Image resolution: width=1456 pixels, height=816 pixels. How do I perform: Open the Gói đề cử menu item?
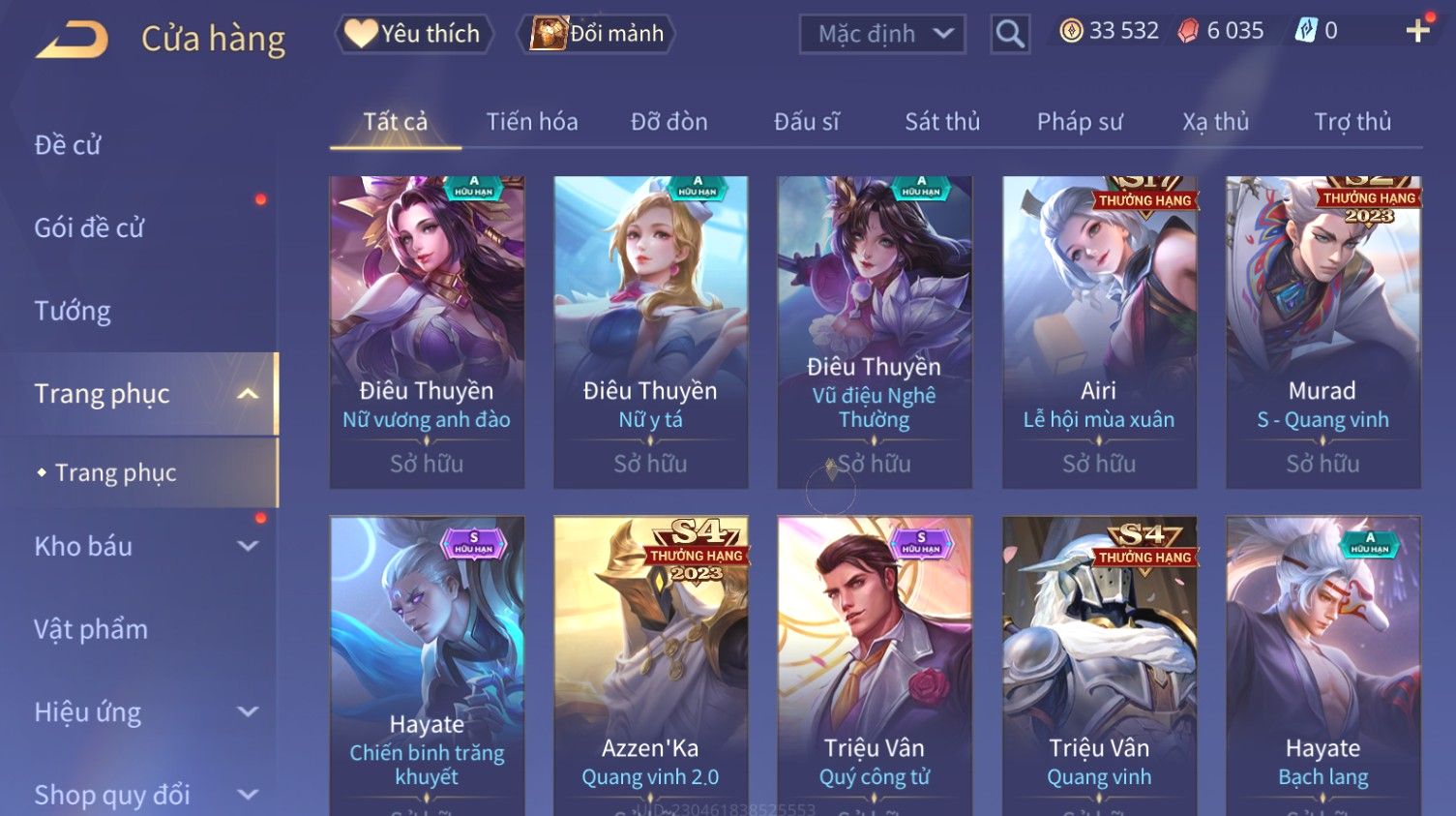[x=89, y=227]
